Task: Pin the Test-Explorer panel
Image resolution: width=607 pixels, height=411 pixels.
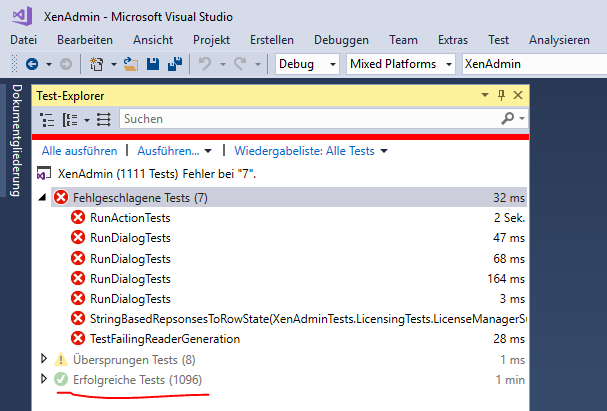Action: (x=501, y=95)
